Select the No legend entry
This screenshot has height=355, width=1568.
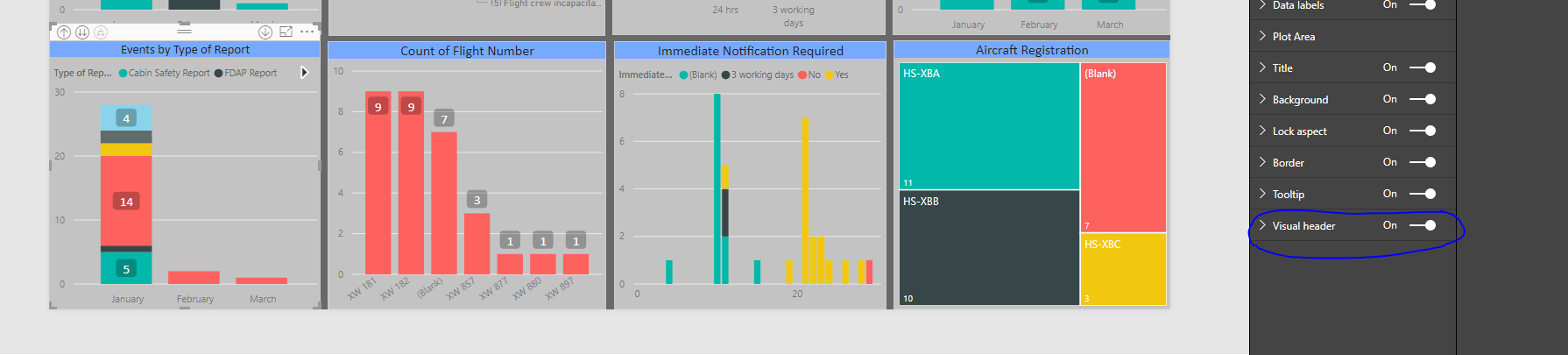(x=809, y=75)
